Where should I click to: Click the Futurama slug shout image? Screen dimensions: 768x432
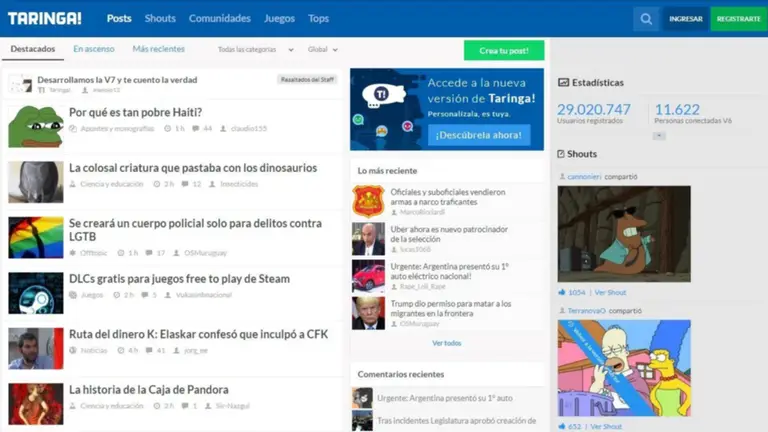(624, 234)
